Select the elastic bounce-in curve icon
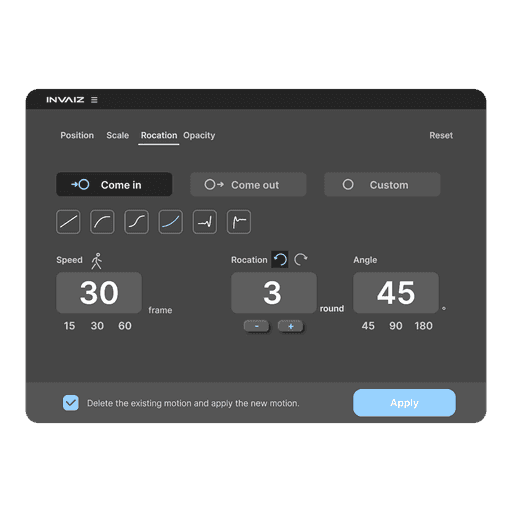Screen dimensions: 512x512 tap(205, 222)
